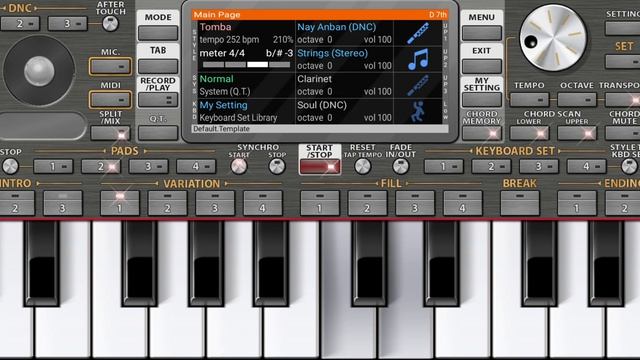Toggle the Style to KBD Set round button
Image resolution: width=640 pixels, height=360 pixels.
(x=629, y=166)
